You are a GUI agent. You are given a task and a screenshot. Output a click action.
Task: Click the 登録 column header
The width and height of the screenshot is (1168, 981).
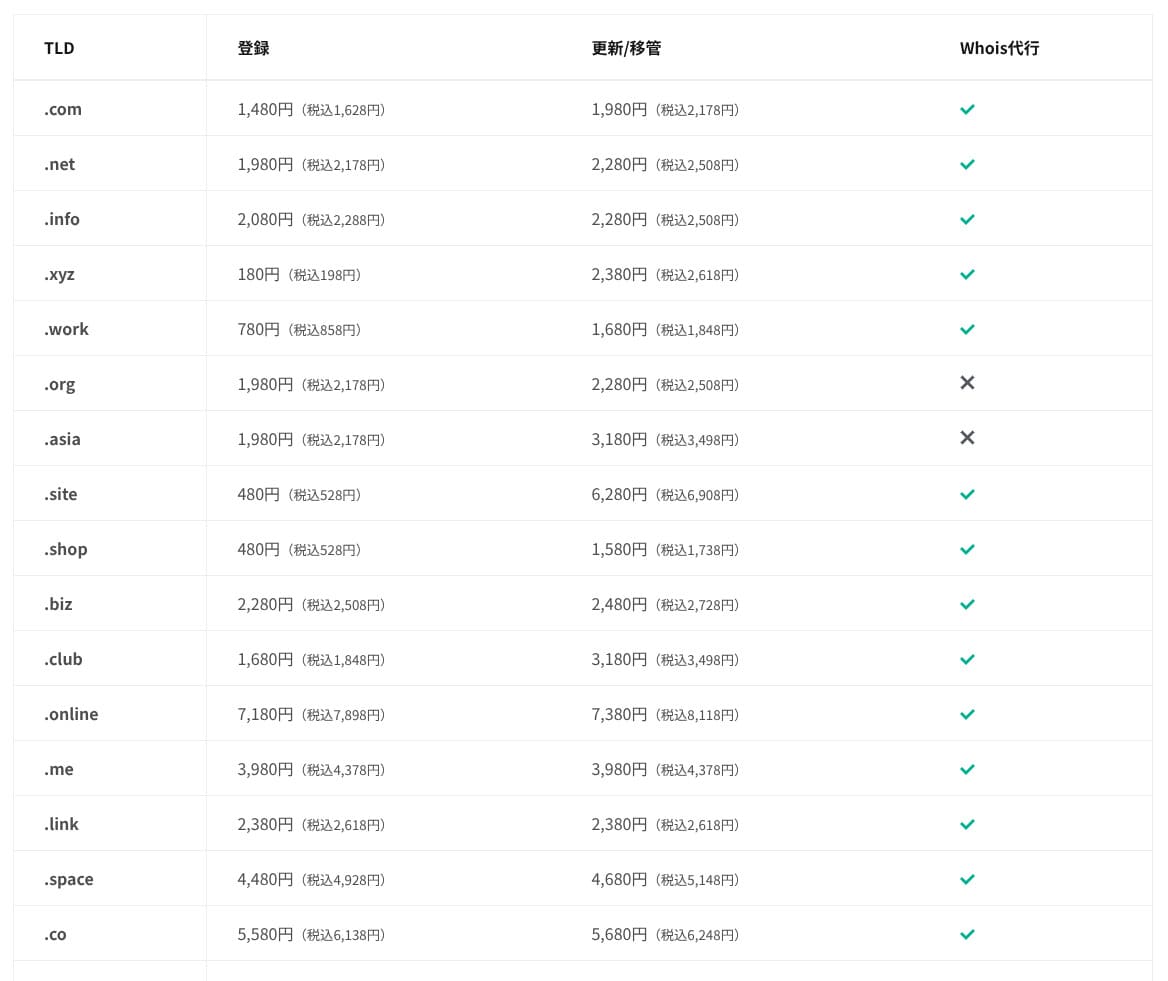(253, 48)
